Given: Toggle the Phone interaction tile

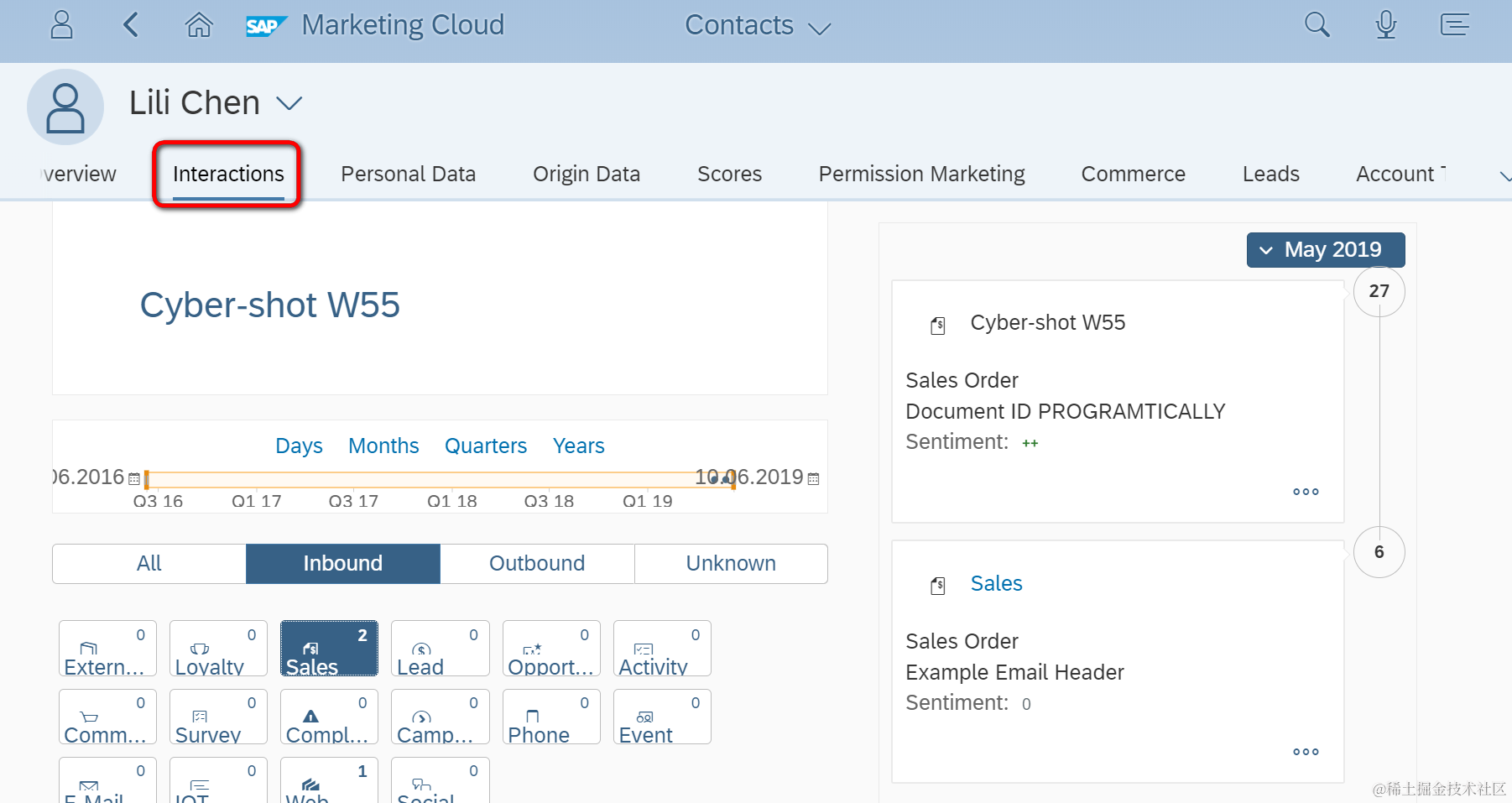Looking at the screenshot, I should pyautogui.click(x=551, y=717).
